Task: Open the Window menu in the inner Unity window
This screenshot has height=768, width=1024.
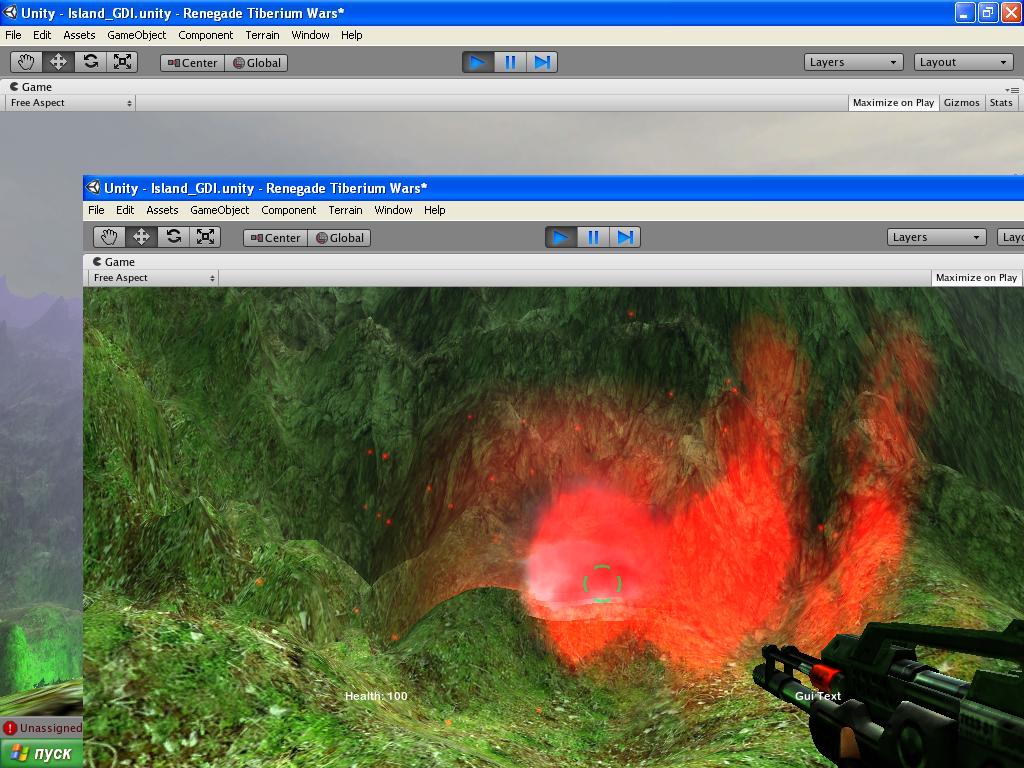Action: [x=393, y=210]
